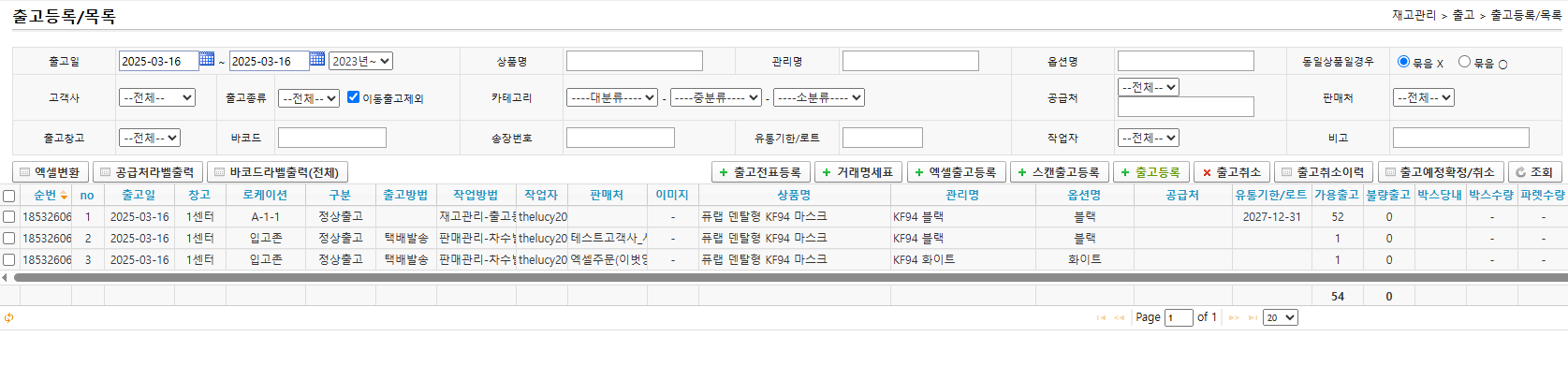The height and width of the screenshot is (366, 1568).
Task: Select the 묶음 O radio button
Action: pyautogui.click(x=1464, y=61)
